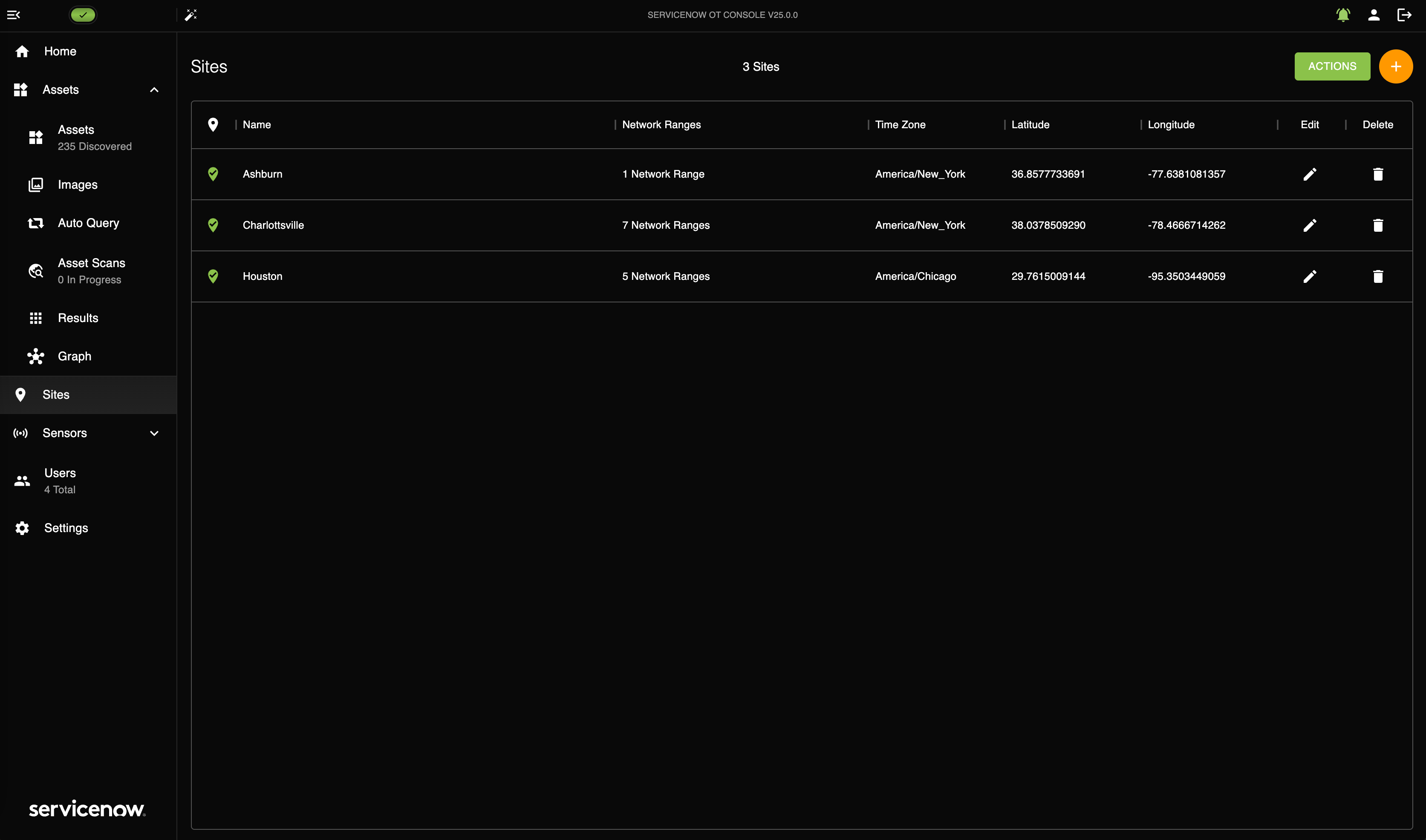Select the Charlottesville site name
This screenshot has width=1426, height=840.
[273, 225]
